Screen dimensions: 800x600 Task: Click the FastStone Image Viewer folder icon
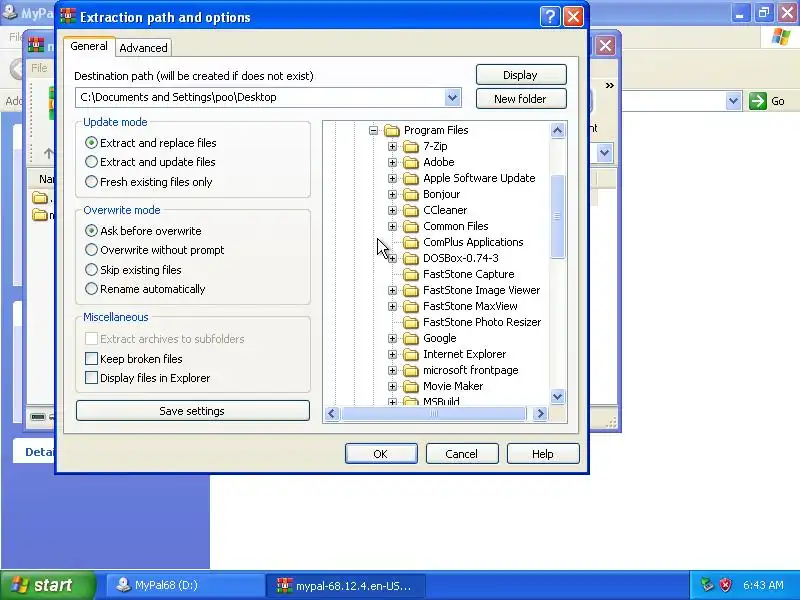(411, 290)
